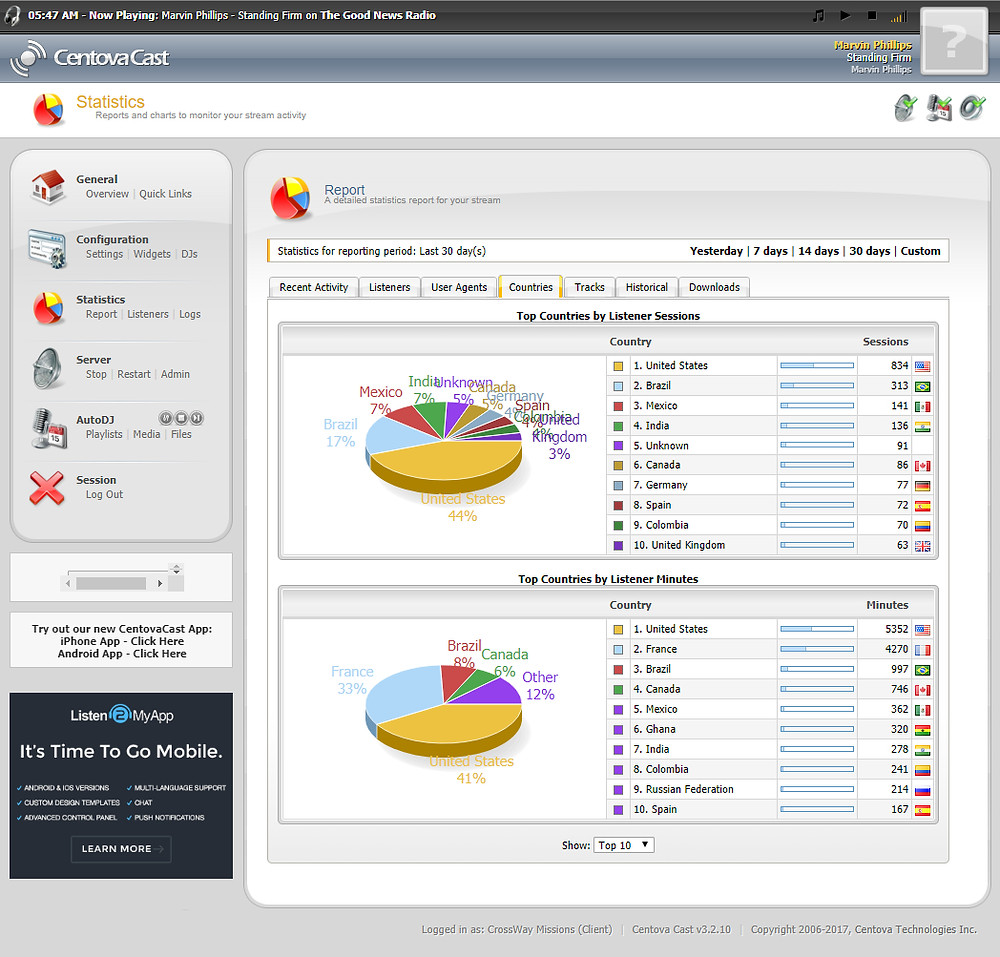The height and width of the screenshot is (957, 1000).
Task: Click Log Out under Session
Action: 105,495
